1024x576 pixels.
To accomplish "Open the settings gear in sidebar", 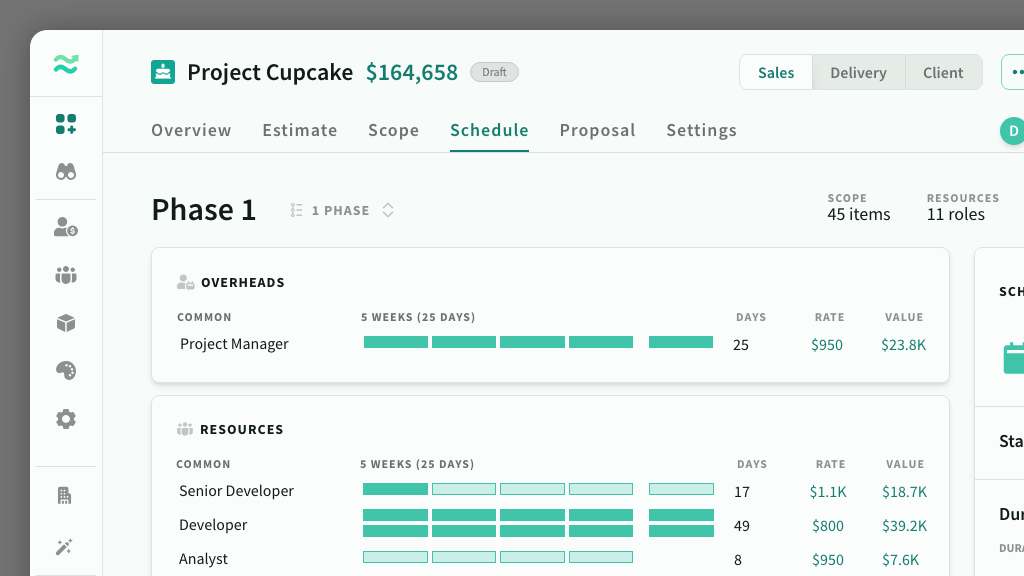I will pyautogui.click(x=66, y=419).
